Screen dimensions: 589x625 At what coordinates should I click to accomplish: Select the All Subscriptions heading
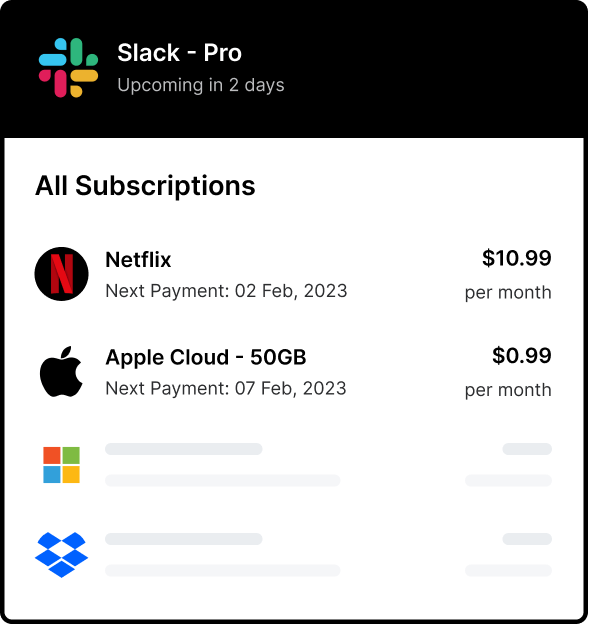pos(145,186)
